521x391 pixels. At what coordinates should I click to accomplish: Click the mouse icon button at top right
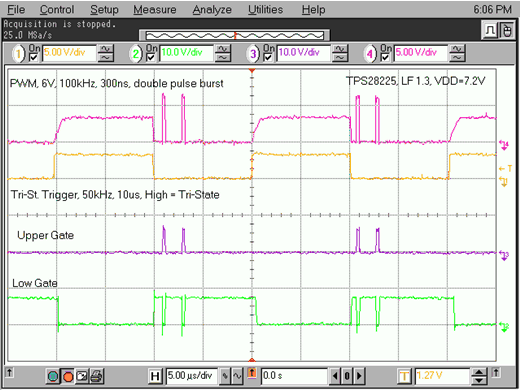[507, 31]
